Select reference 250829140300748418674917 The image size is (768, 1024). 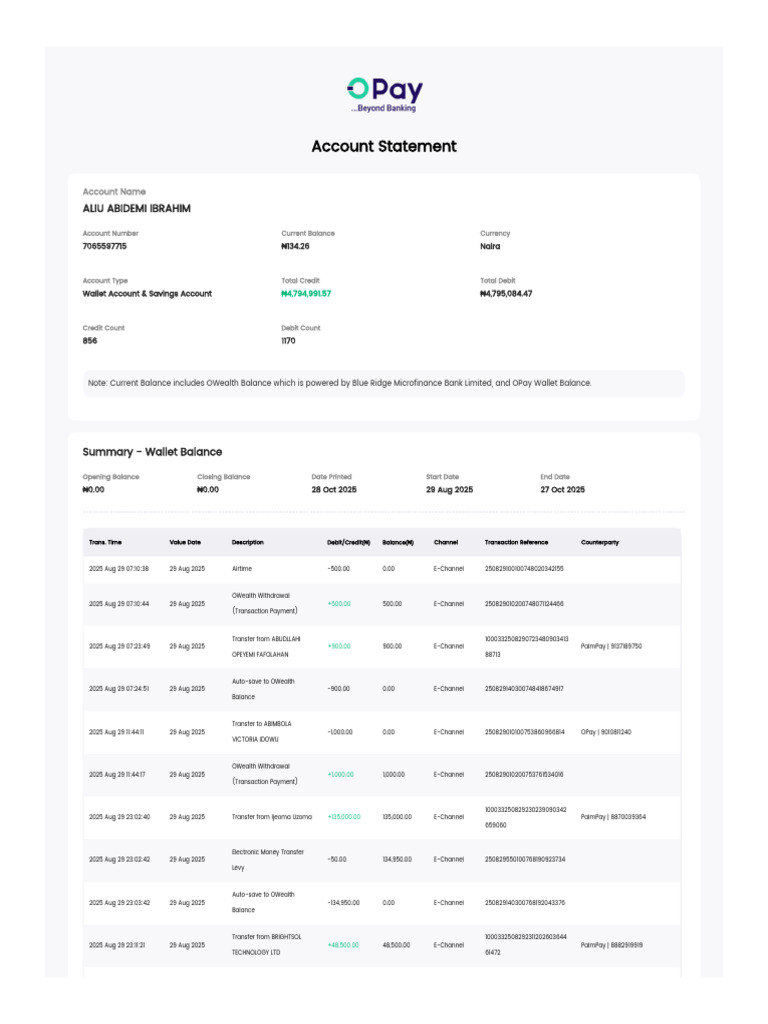(x=524, y=689)
